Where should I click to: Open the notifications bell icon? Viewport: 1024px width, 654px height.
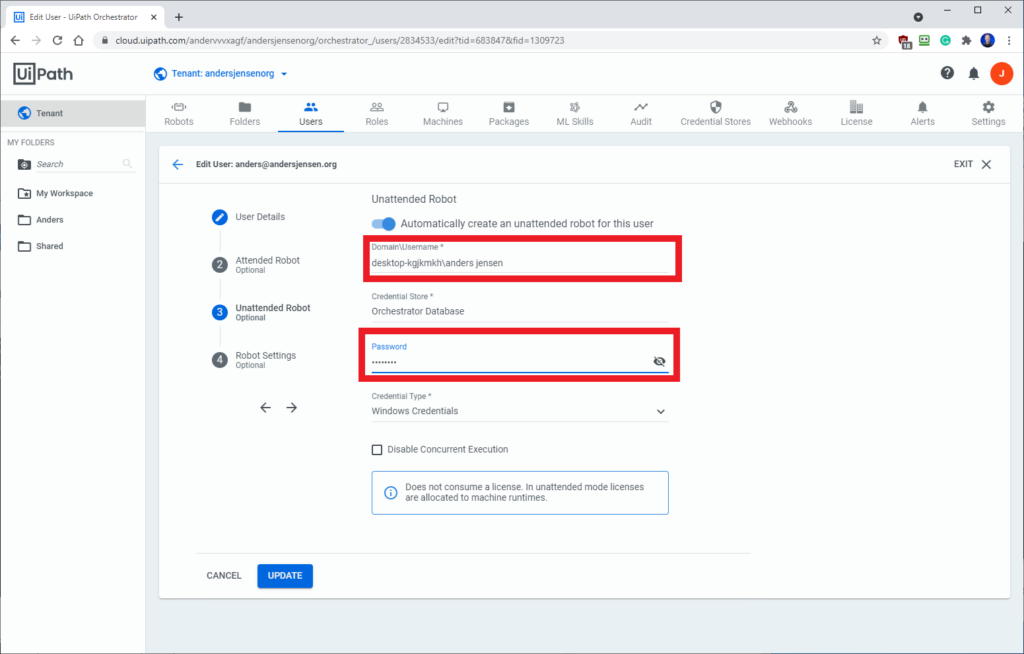973,74
